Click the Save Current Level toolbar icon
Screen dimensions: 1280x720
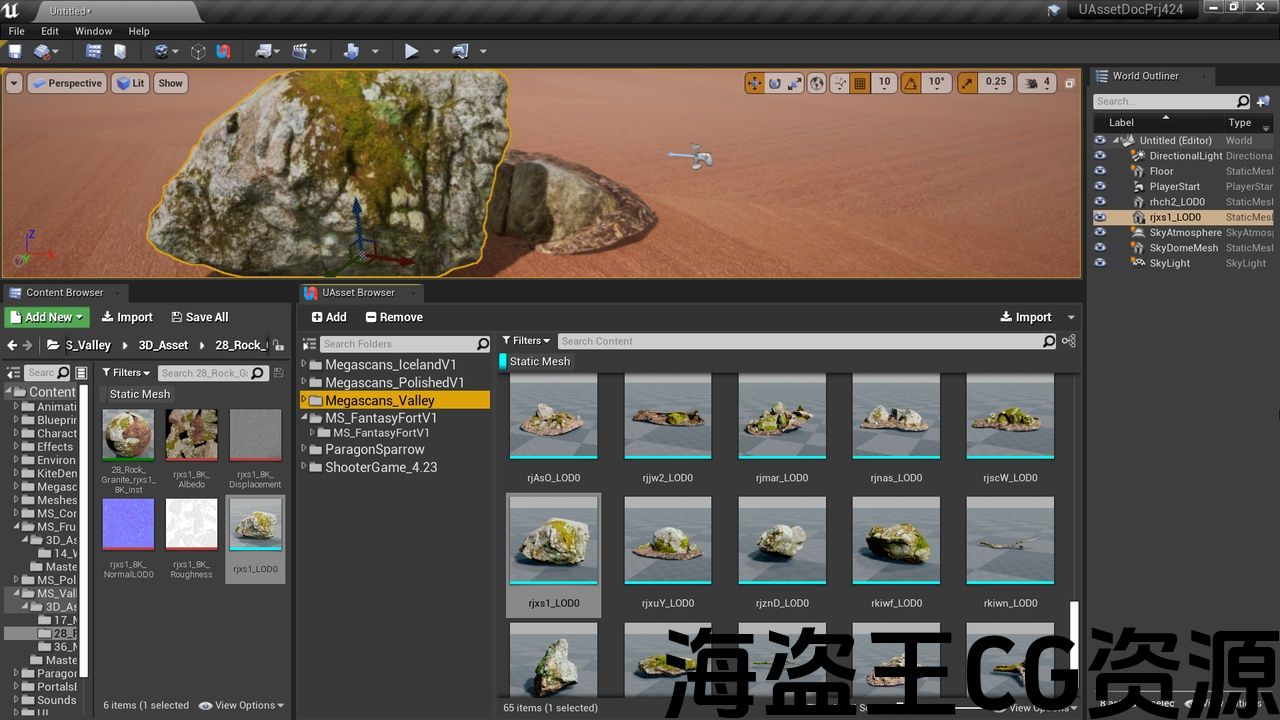pyautogui.click(x=15, y=52)
